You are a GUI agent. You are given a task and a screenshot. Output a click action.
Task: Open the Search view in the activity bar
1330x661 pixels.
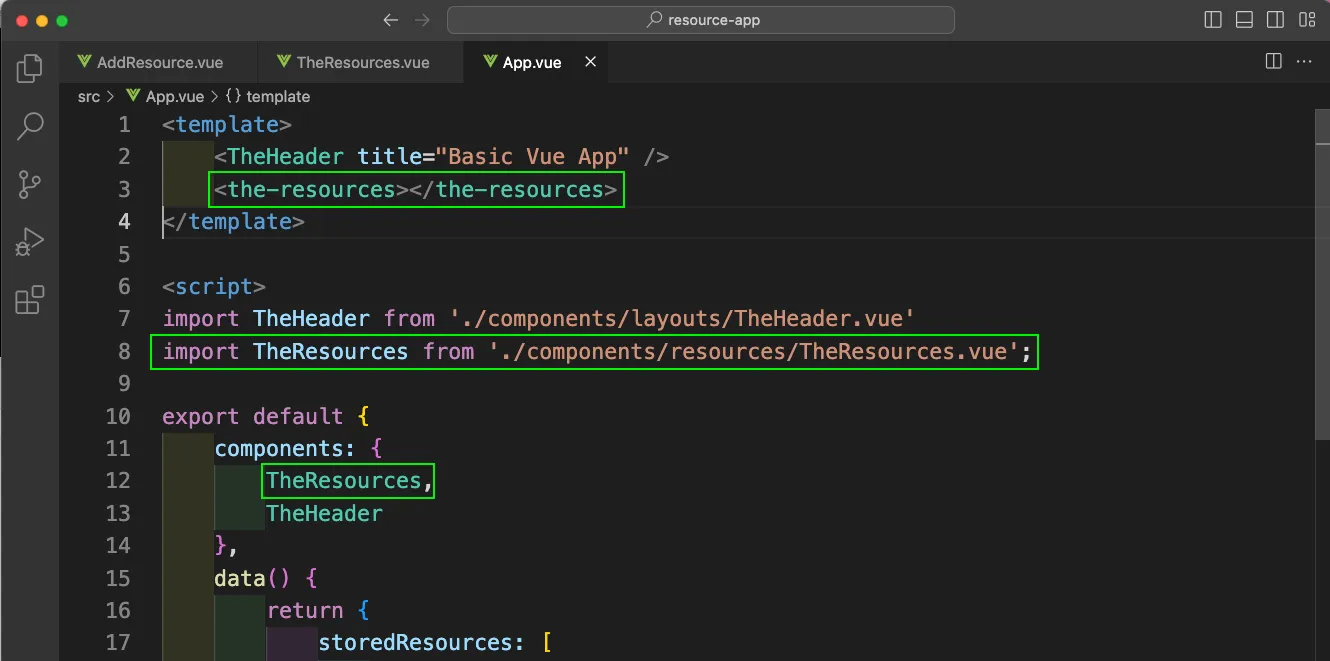[30, 126]
